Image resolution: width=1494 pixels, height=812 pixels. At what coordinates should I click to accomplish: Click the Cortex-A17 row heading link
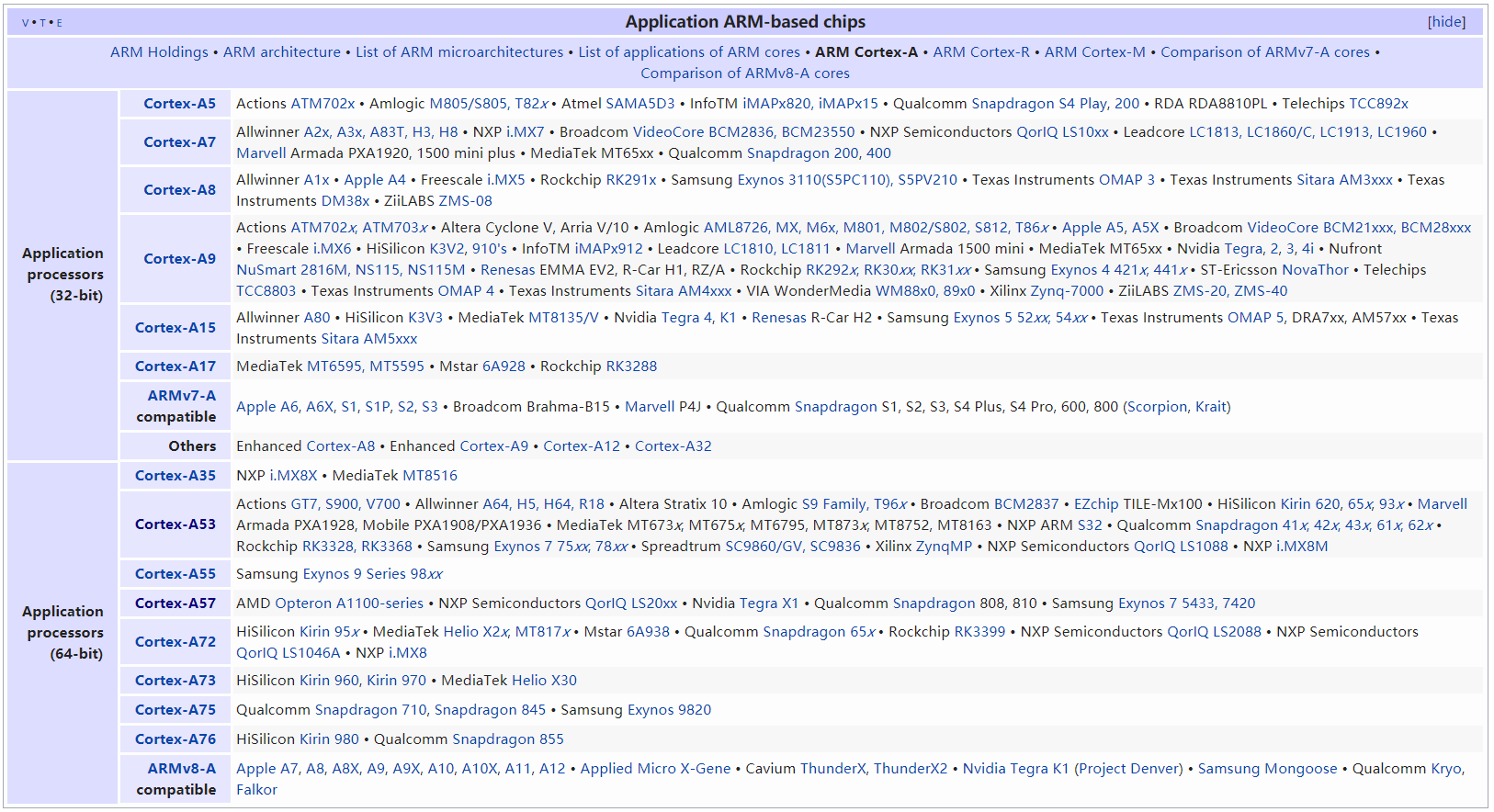coord(175,367)
